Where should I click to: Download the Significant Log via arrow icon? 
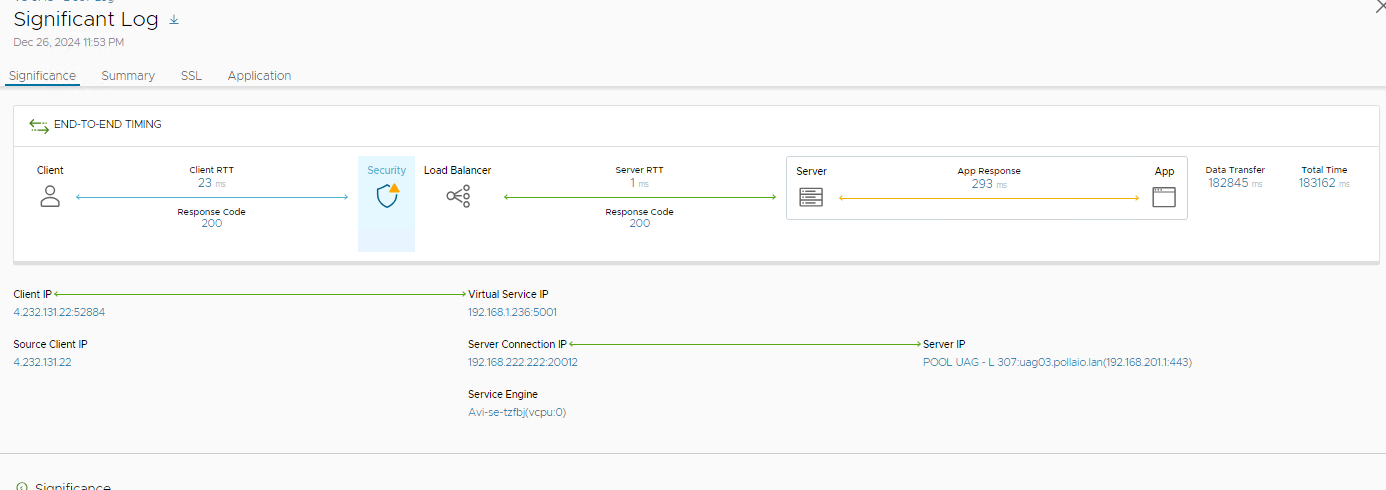(x=174, y=19)
